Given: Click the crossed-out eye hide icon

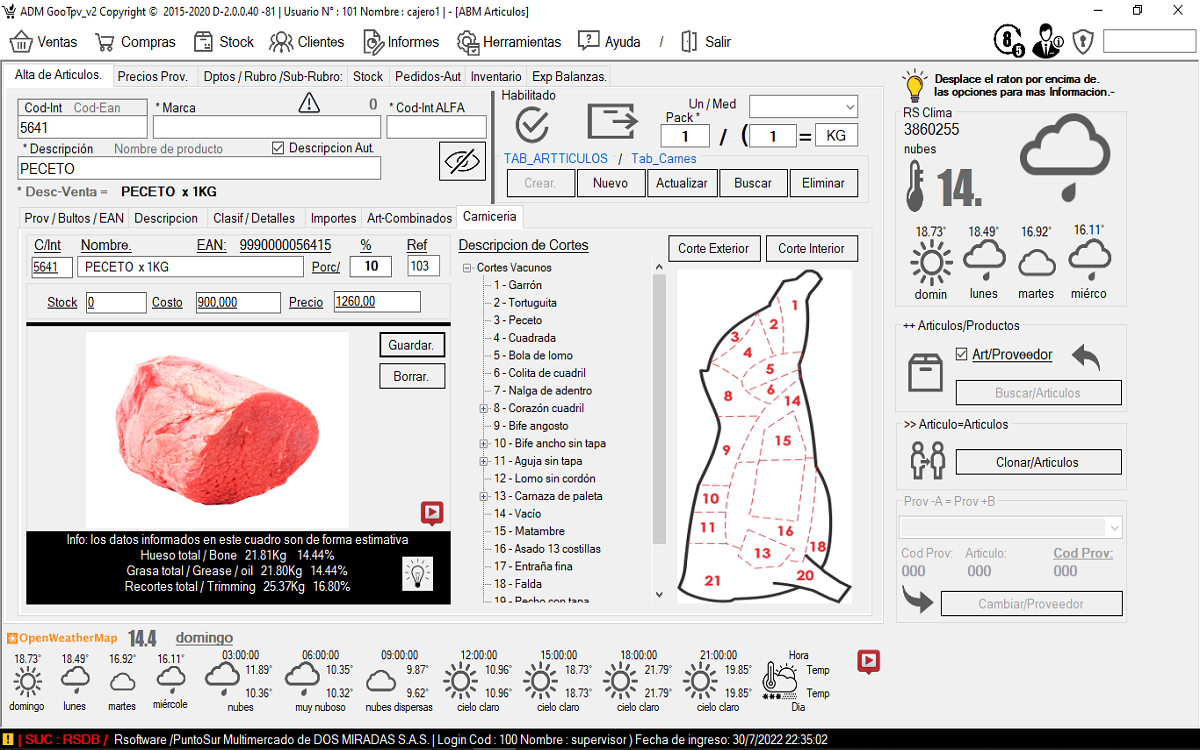Looking at the screenshot, I should [461, 161].
